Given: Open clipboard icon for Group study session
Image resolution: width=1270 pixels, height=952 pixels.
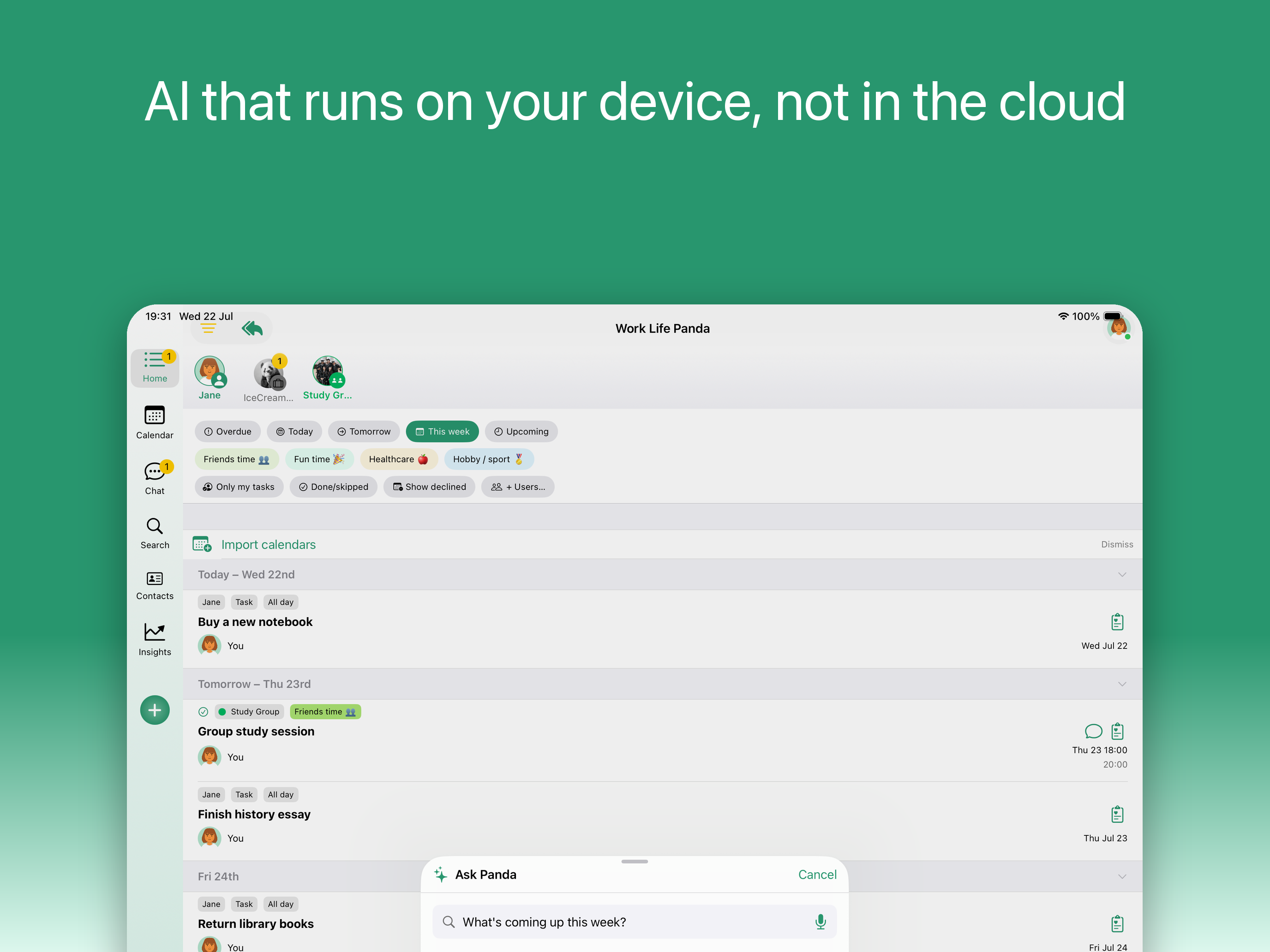Looking at the screenshot, I should click(1117, 731).
